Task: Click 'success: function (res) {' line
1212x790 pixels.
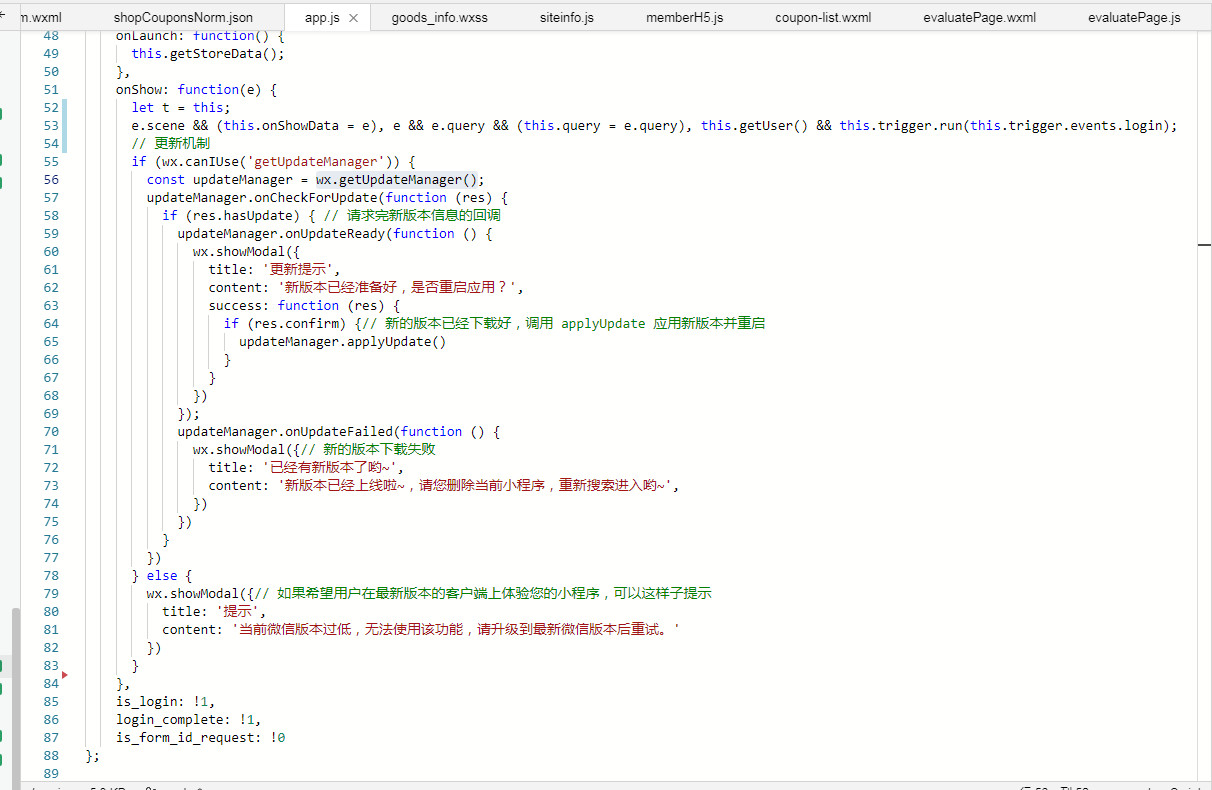Action: coord(304,305)
